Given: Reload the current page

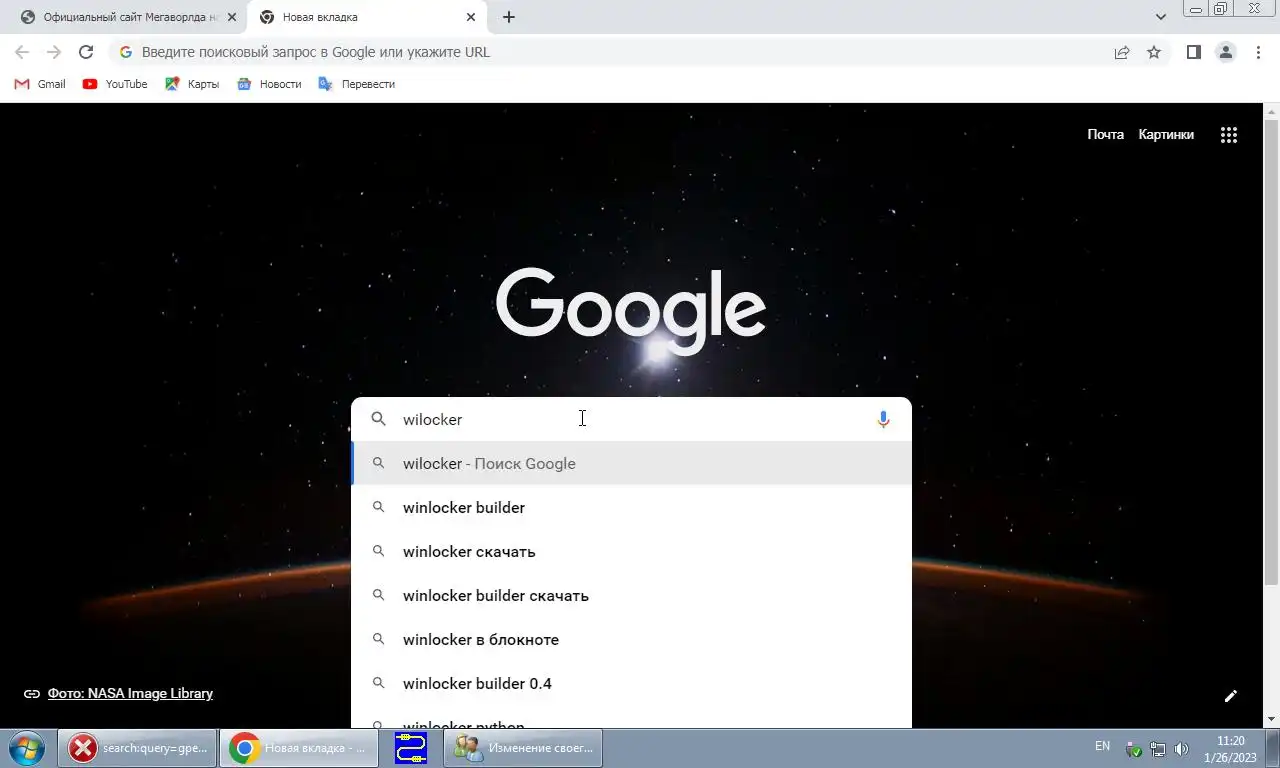Looking at the screenshot, I should pos(86,52).
